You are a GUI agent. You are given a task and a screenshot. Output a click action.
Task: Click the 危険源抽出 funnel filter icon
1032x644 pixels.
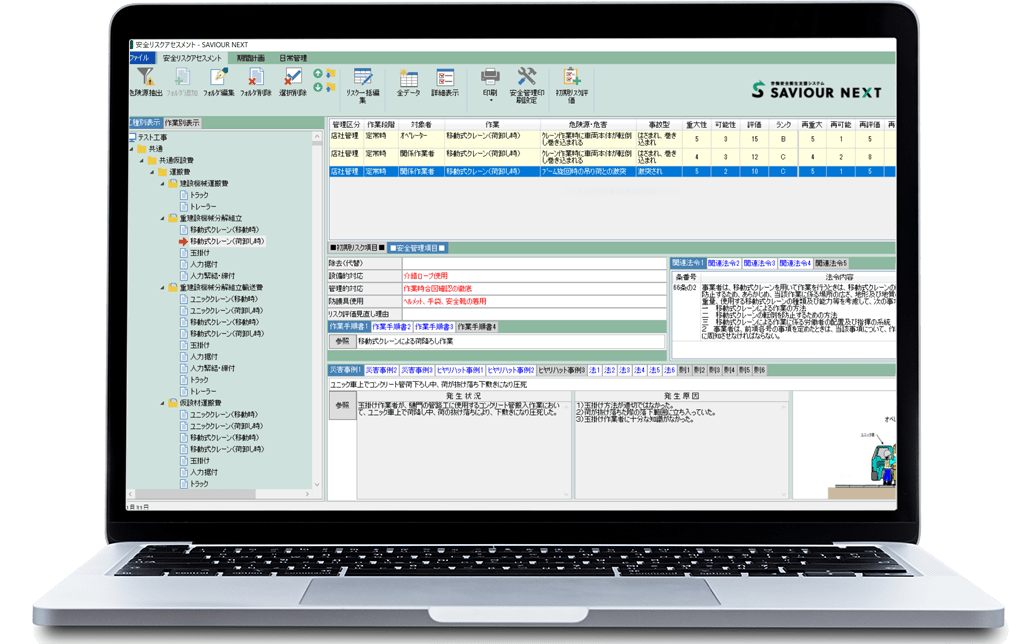(x=144, y=77)
